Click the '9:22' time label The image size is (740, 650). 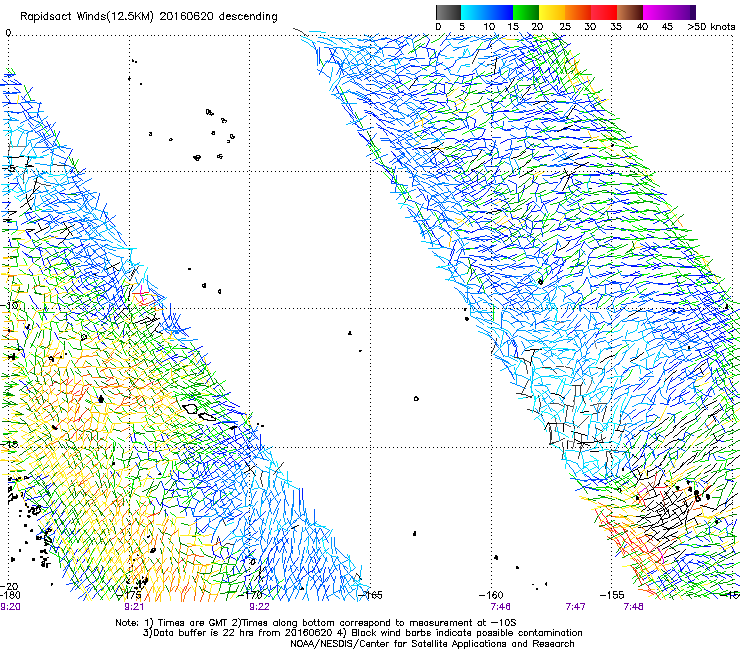click(x=259, y=607)
